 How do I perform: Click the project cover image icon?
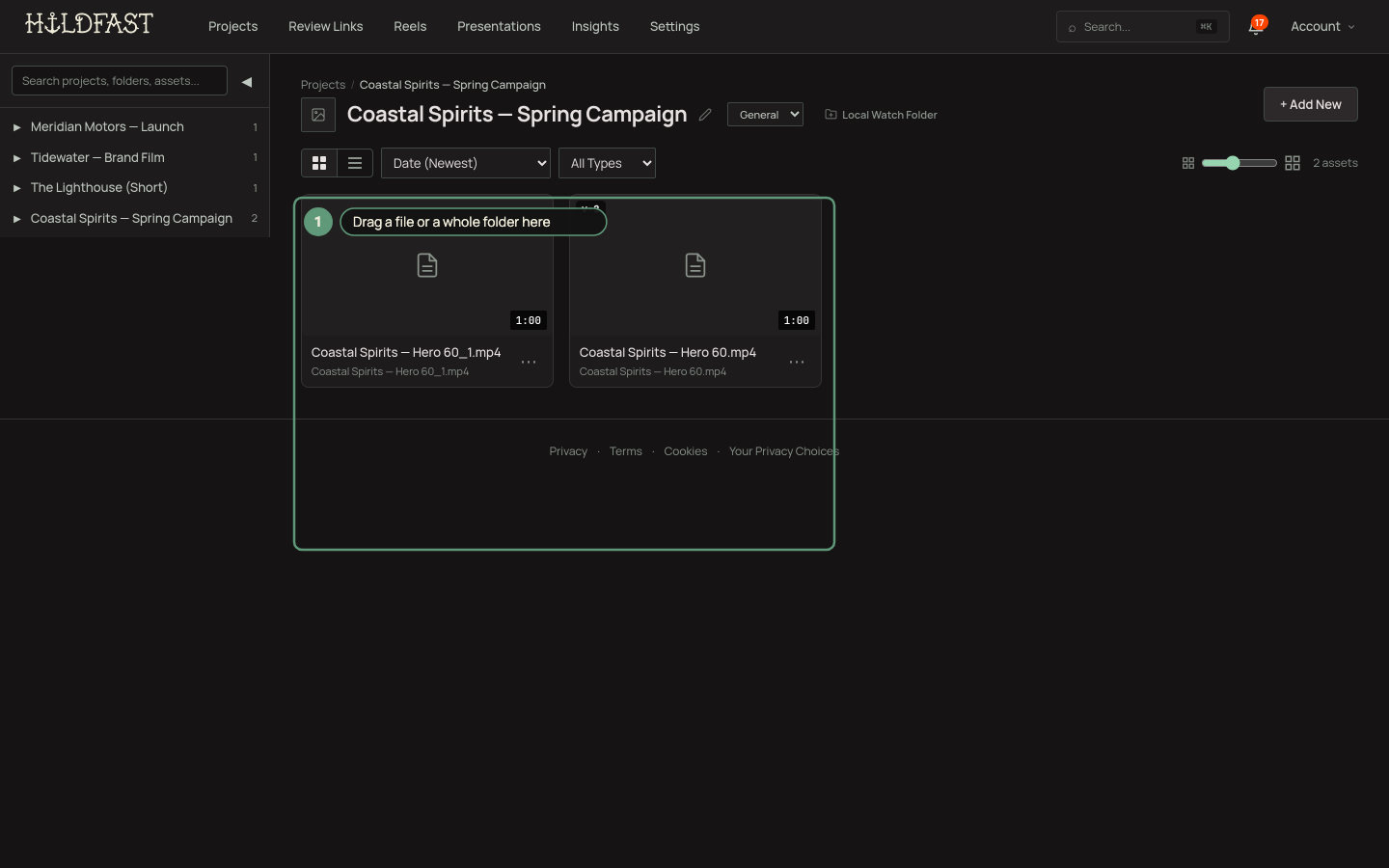[x=318, y=115]
